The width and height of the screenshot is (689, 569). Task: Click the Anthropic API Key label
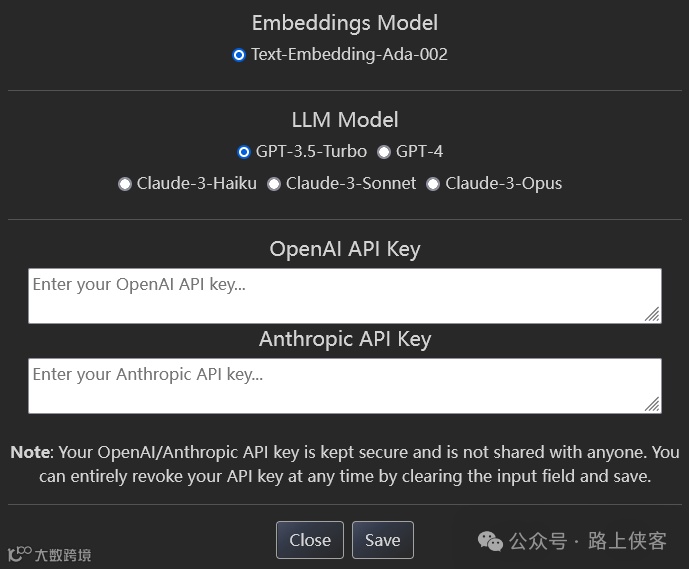pyautogui.click(x=344, y=339)
